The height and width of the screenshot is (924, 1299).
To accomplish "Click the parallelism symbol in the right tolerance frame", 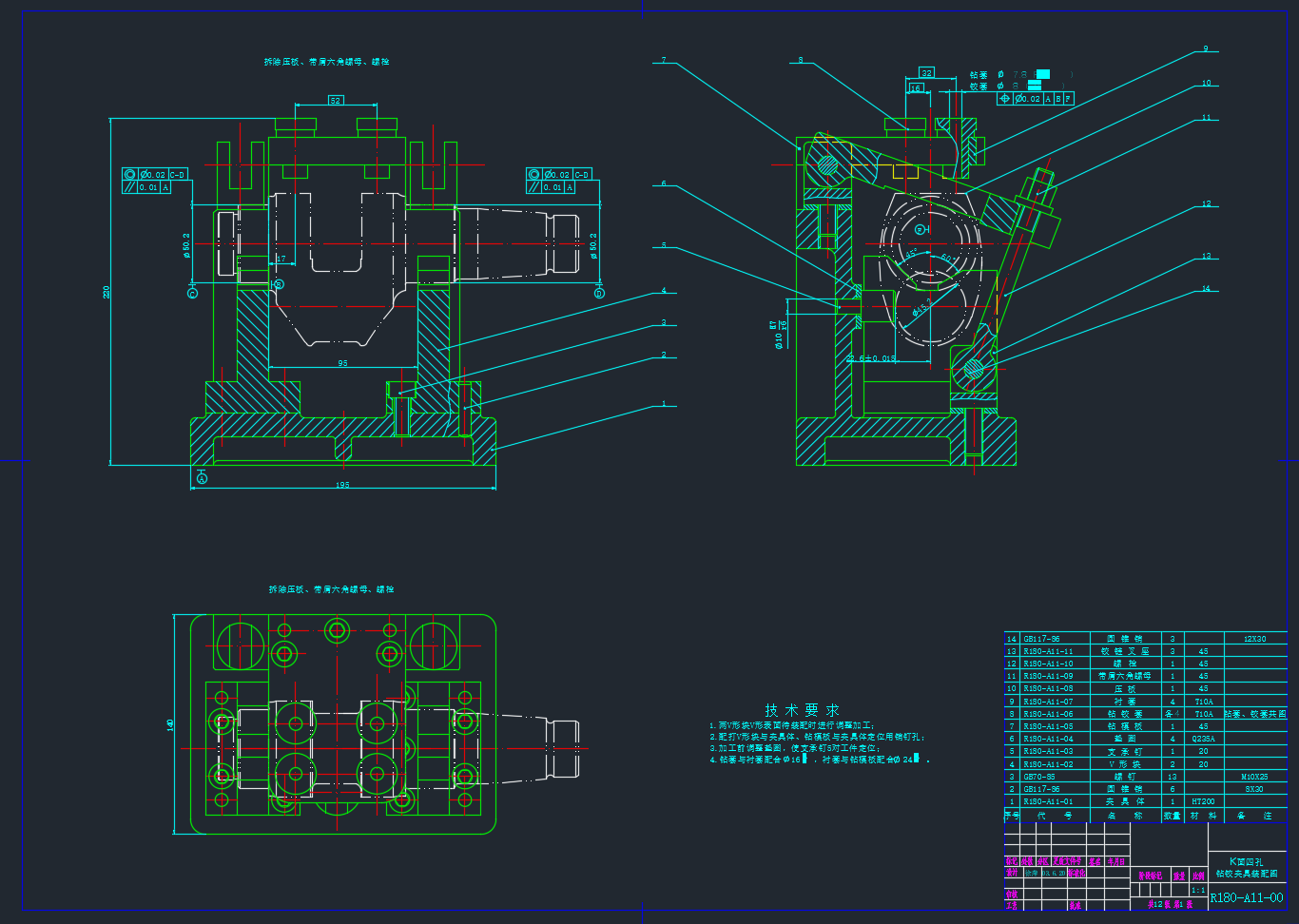I will (533, 187).
